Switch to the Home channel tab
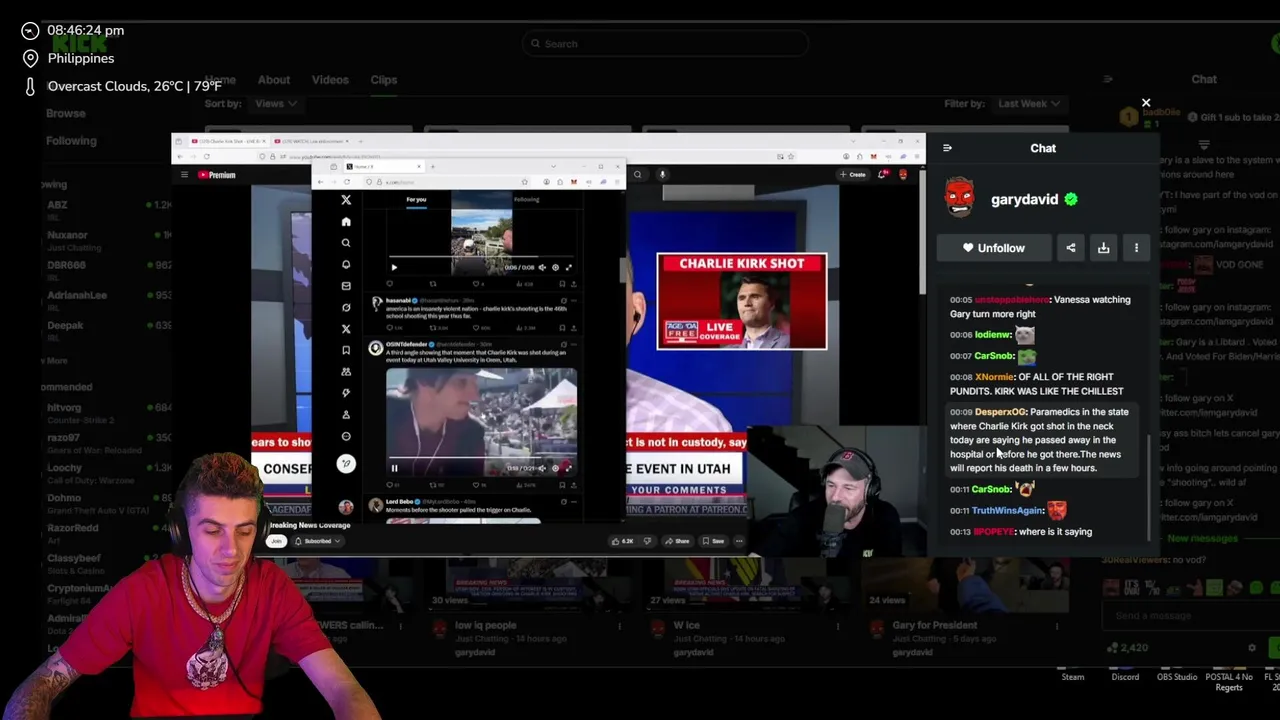The image size is (1280, 720). click(x=220, y=80)
